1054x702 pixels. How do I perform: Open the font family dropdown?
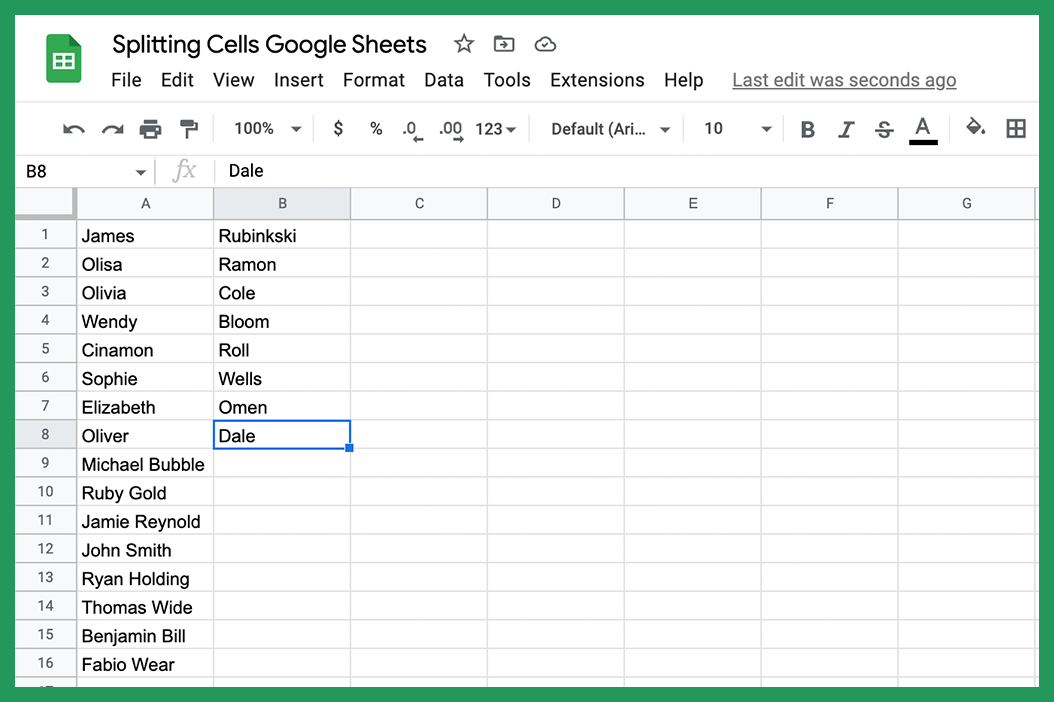pos(607,128)
